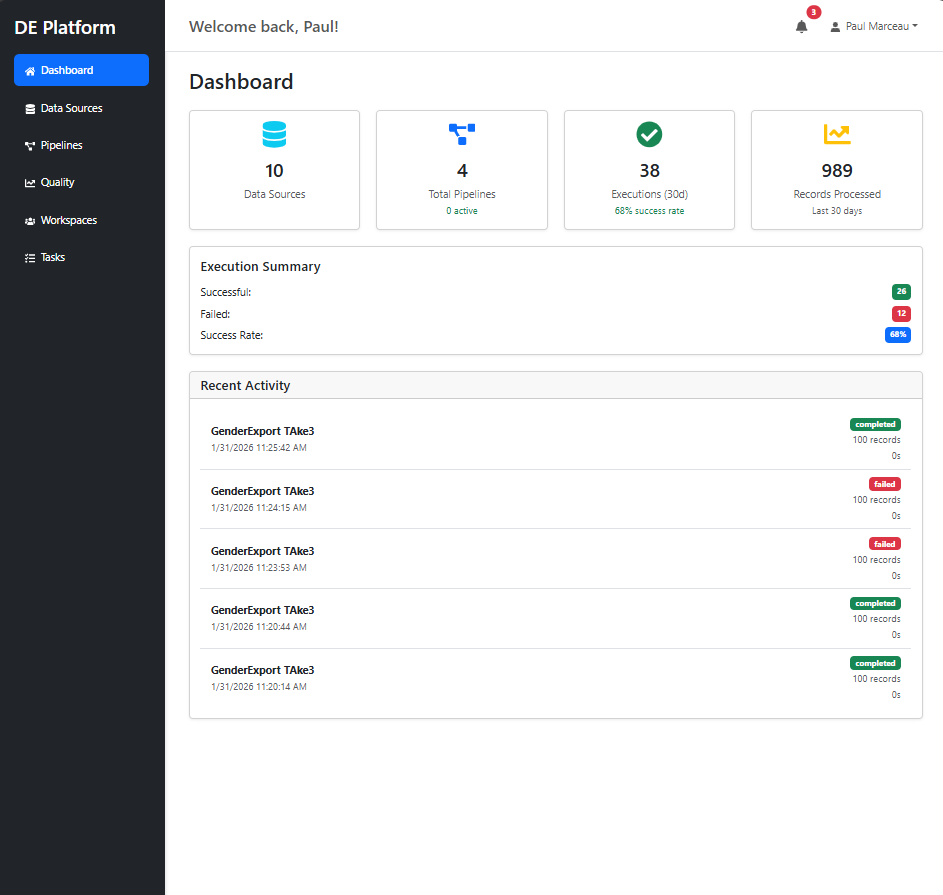Click the failed badge on the second activity
The height and width of the screenshot is (895, 943).
pyautogui.click(x=884, y=483)
